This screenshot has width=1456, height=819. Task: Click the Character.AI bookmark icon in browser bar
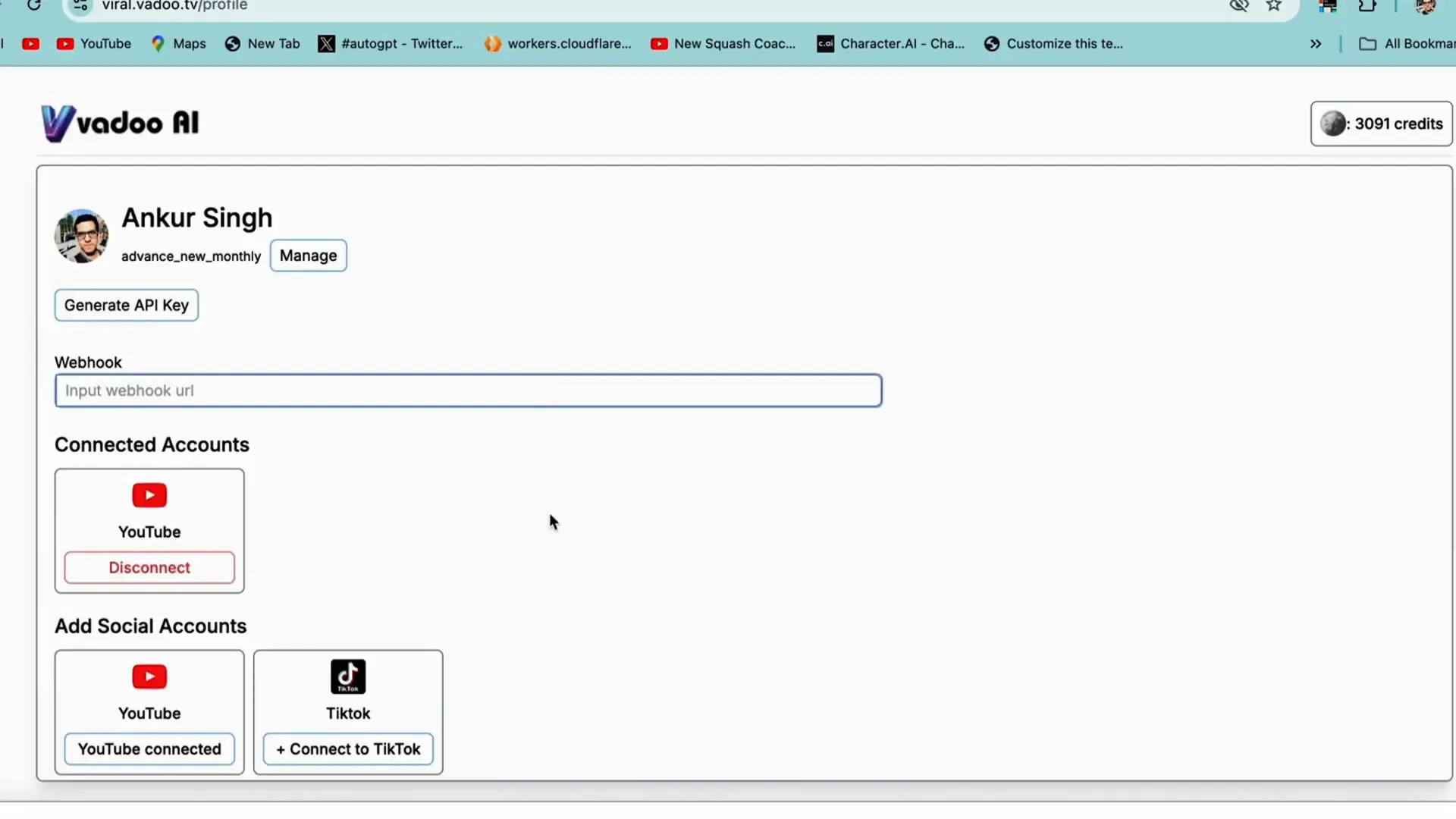826,43
